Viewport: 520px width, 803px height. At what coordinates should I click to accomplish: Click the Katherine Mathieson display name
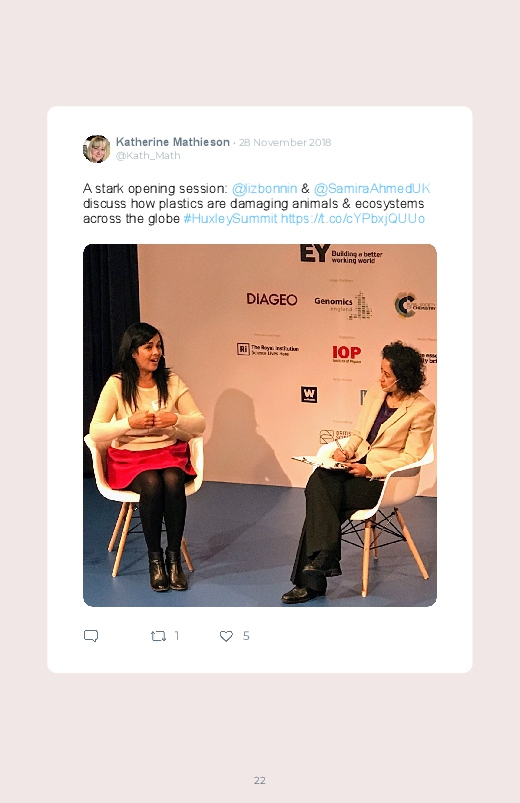pyautogui.click(x=173, y=142)
